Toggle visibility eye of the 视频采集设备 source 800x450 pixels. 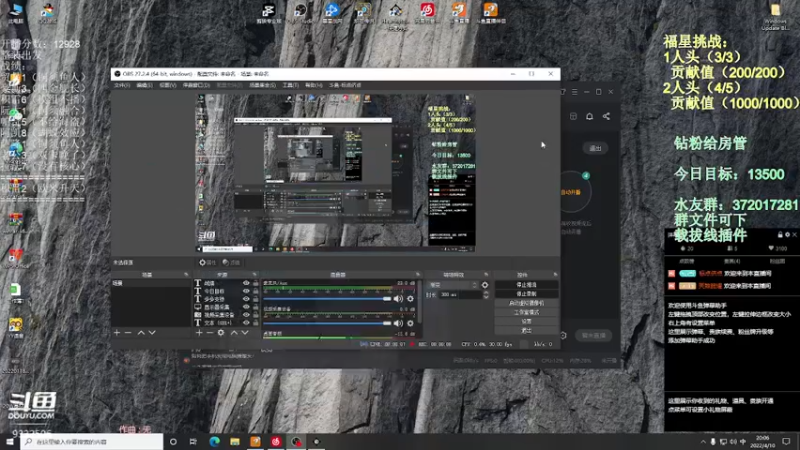pos(246,315)
